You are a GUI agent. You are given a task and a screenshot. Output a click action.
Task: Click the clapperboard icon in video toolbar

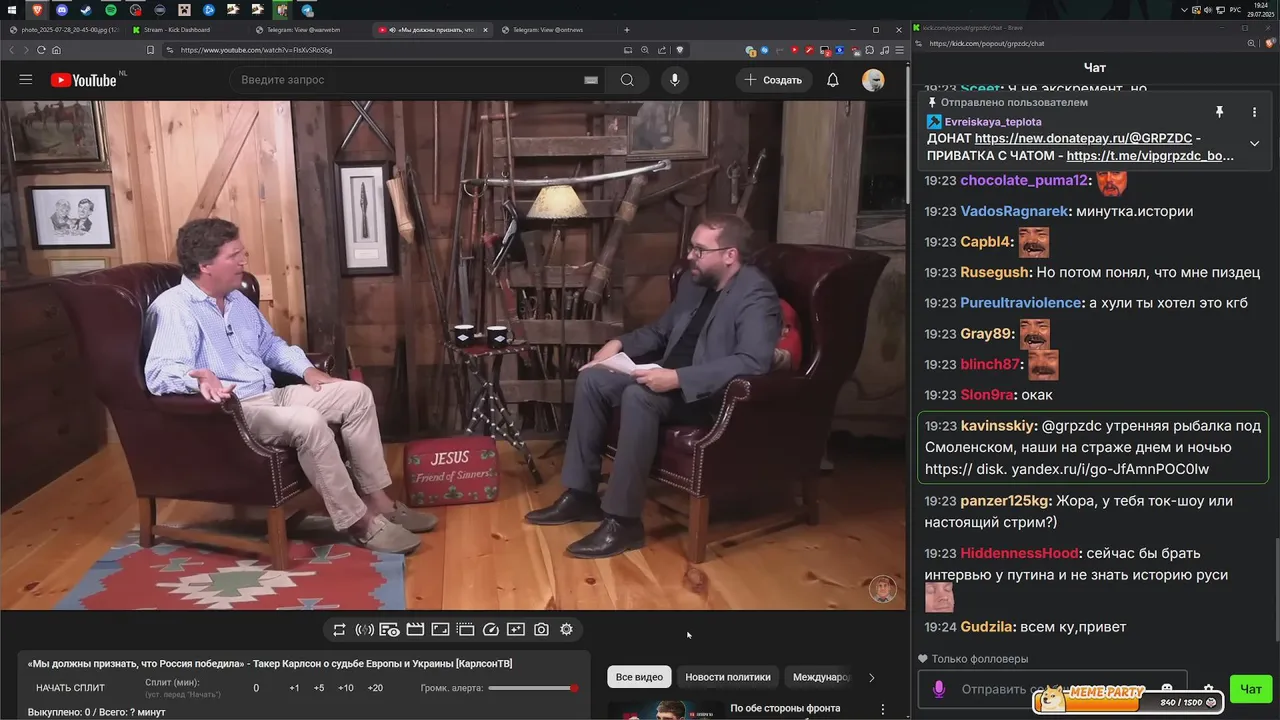click(415, 629)
